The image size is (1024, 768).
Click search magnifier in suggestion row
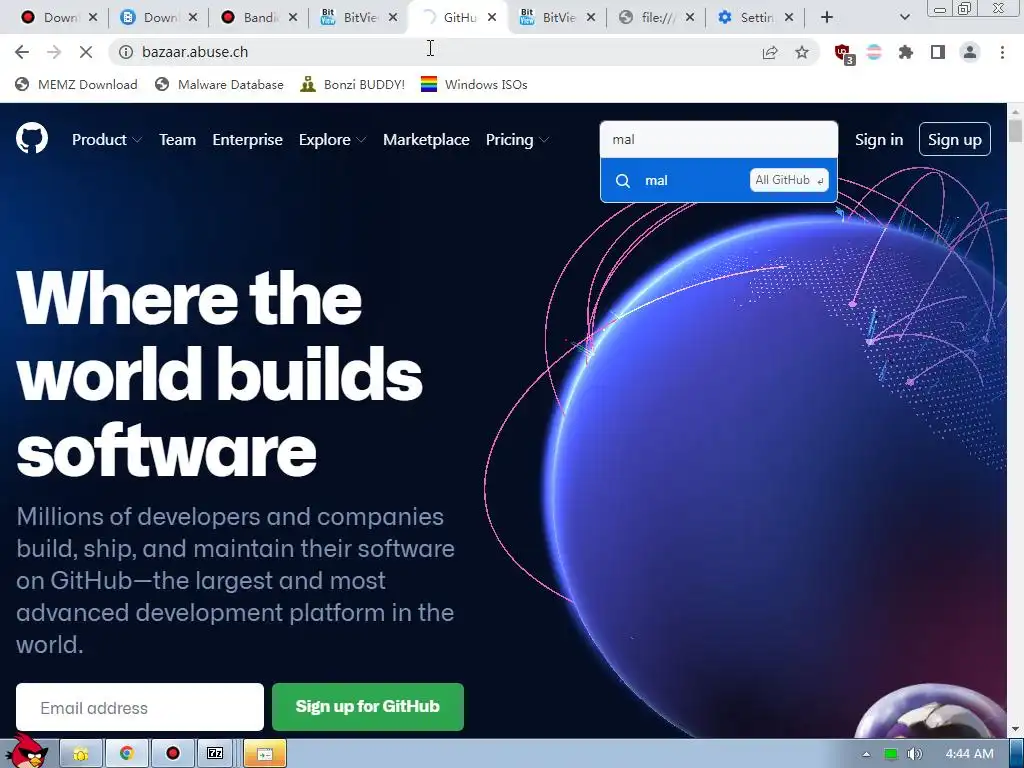623,181
